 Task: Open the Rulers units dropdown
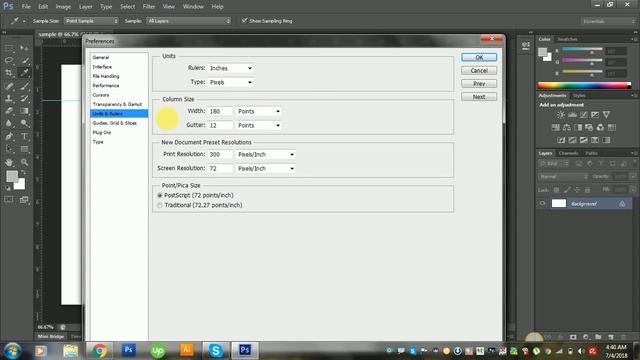tap(231, 68)
